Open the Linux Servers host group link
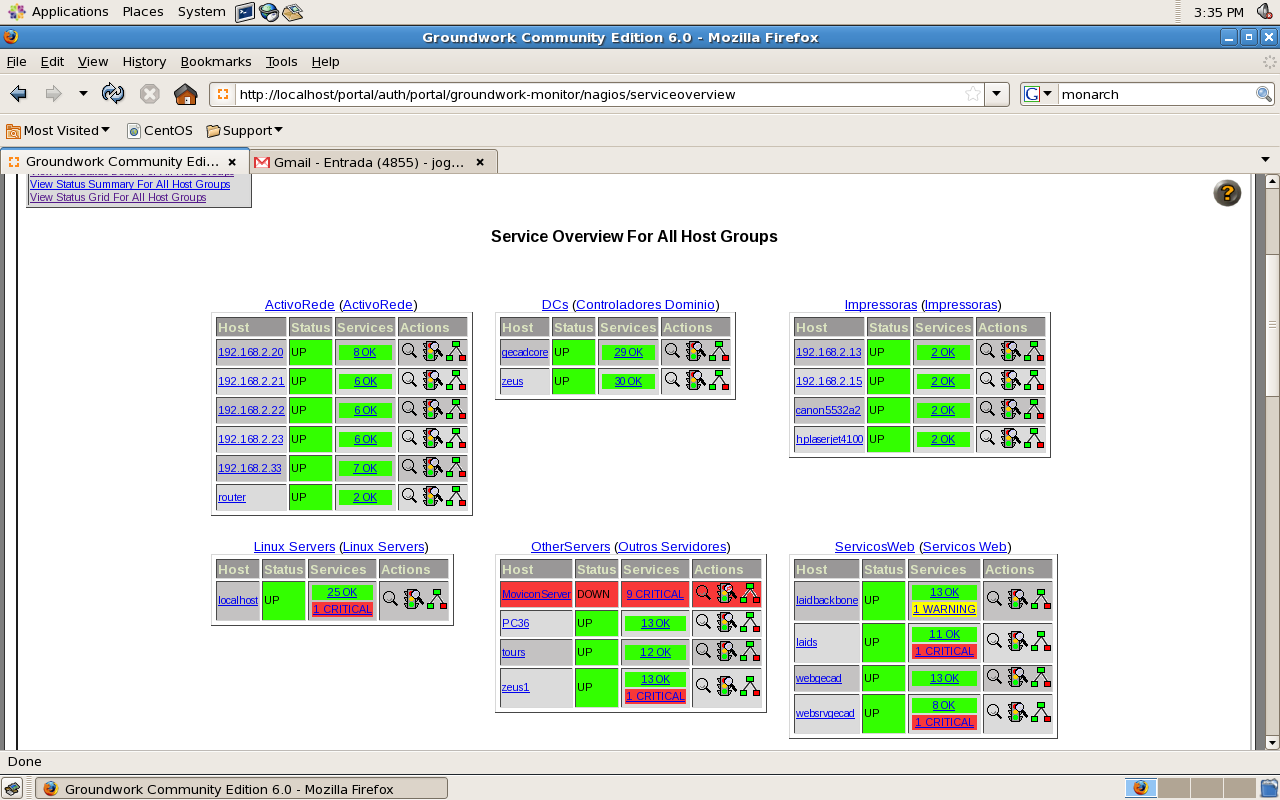Screen dimensions: 1280x800 pos(294,546)
